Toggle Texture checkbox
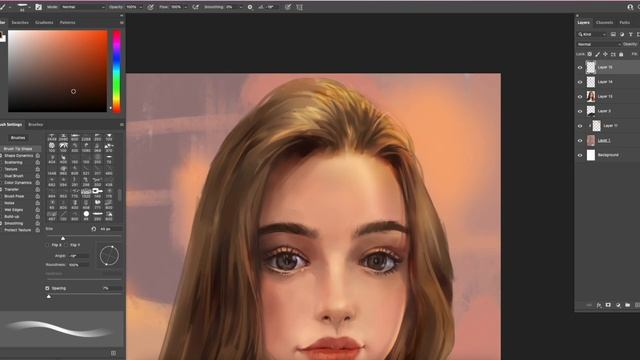The image size is (640, 360). tap(1, 169)
